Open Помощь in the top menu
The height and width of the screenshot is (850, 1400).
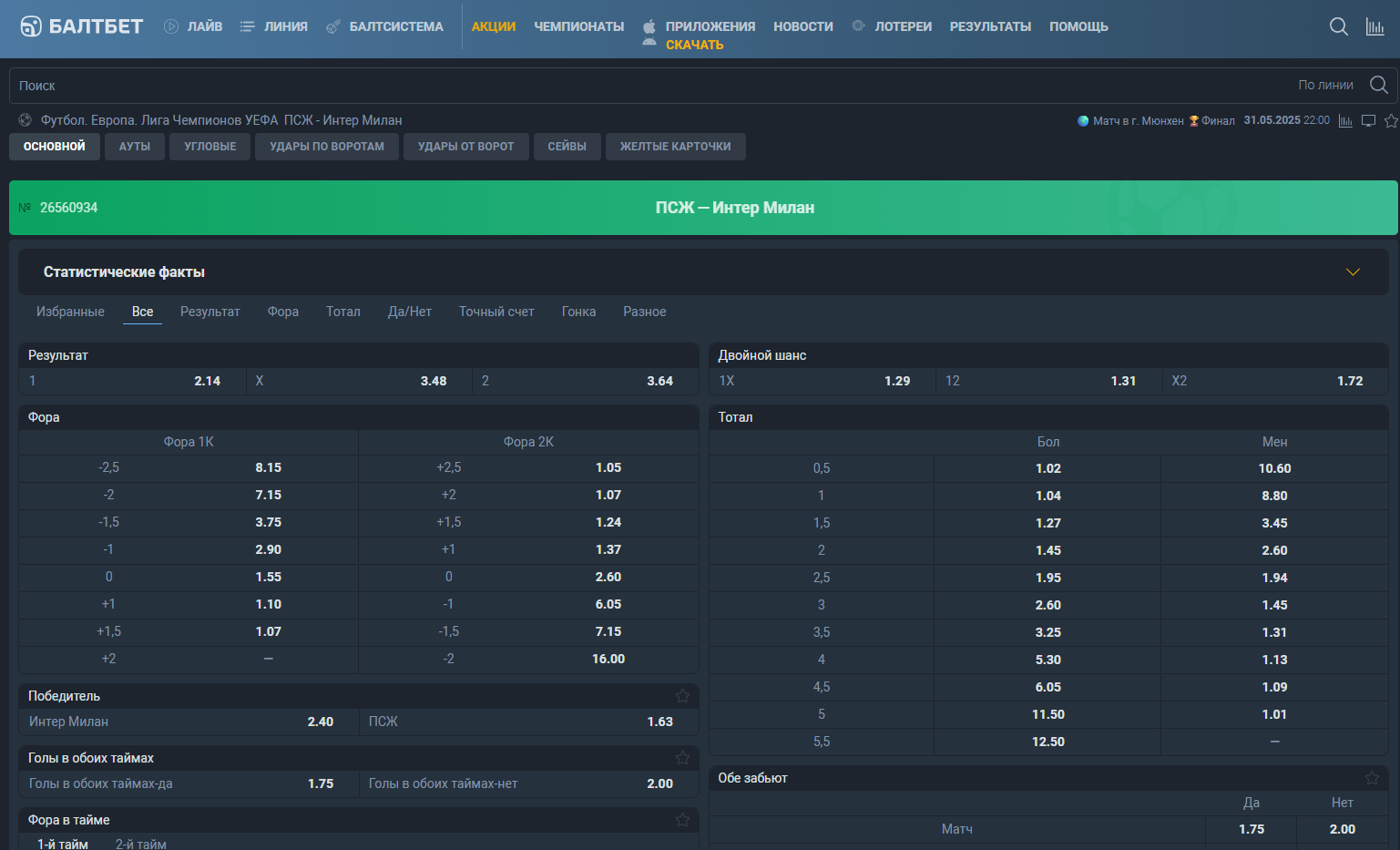(1078, 26)
